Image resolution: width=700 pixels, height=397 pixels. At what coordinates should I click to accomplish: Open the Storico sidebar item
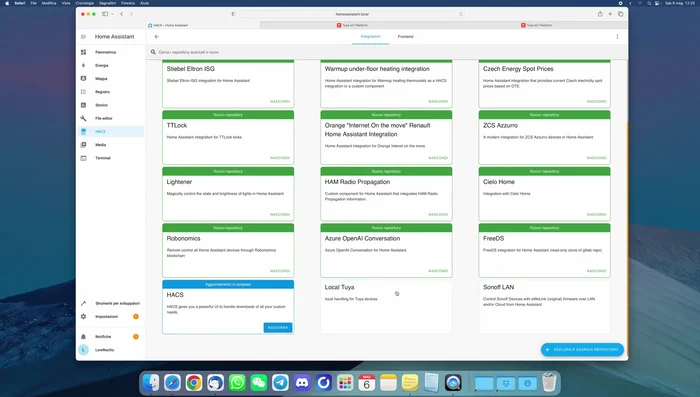tap(110, 105)
